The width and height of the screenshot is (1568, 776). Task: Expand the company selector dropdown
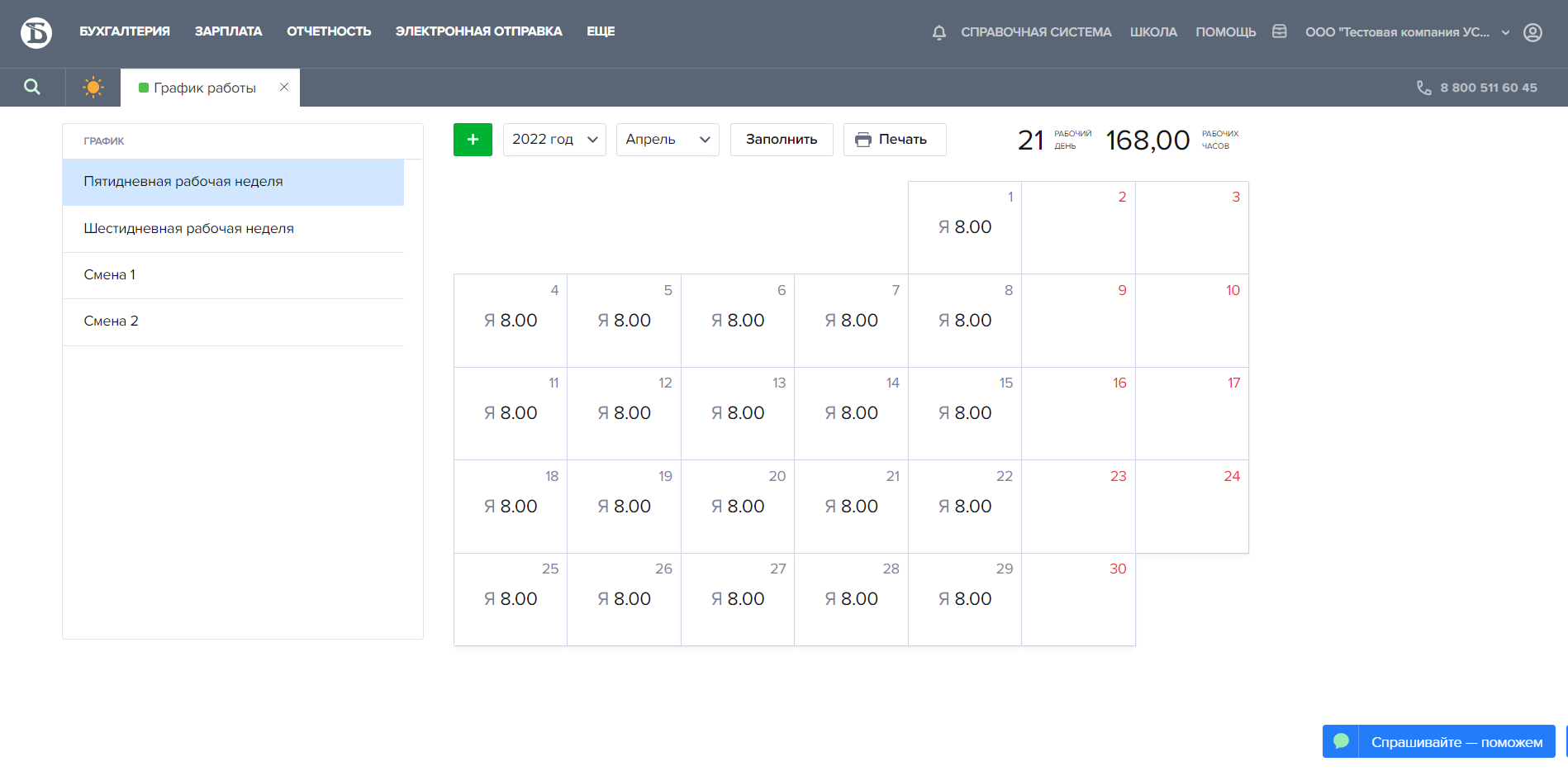click(1408, 32)
